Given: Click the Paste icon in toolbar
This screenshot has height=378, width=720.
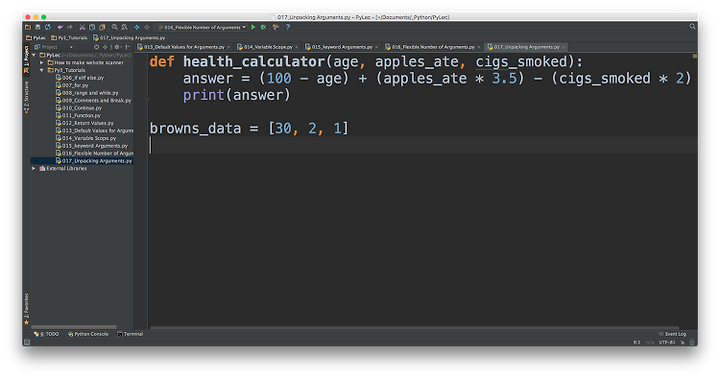Looking at the screenshot, I should (102, 28).
